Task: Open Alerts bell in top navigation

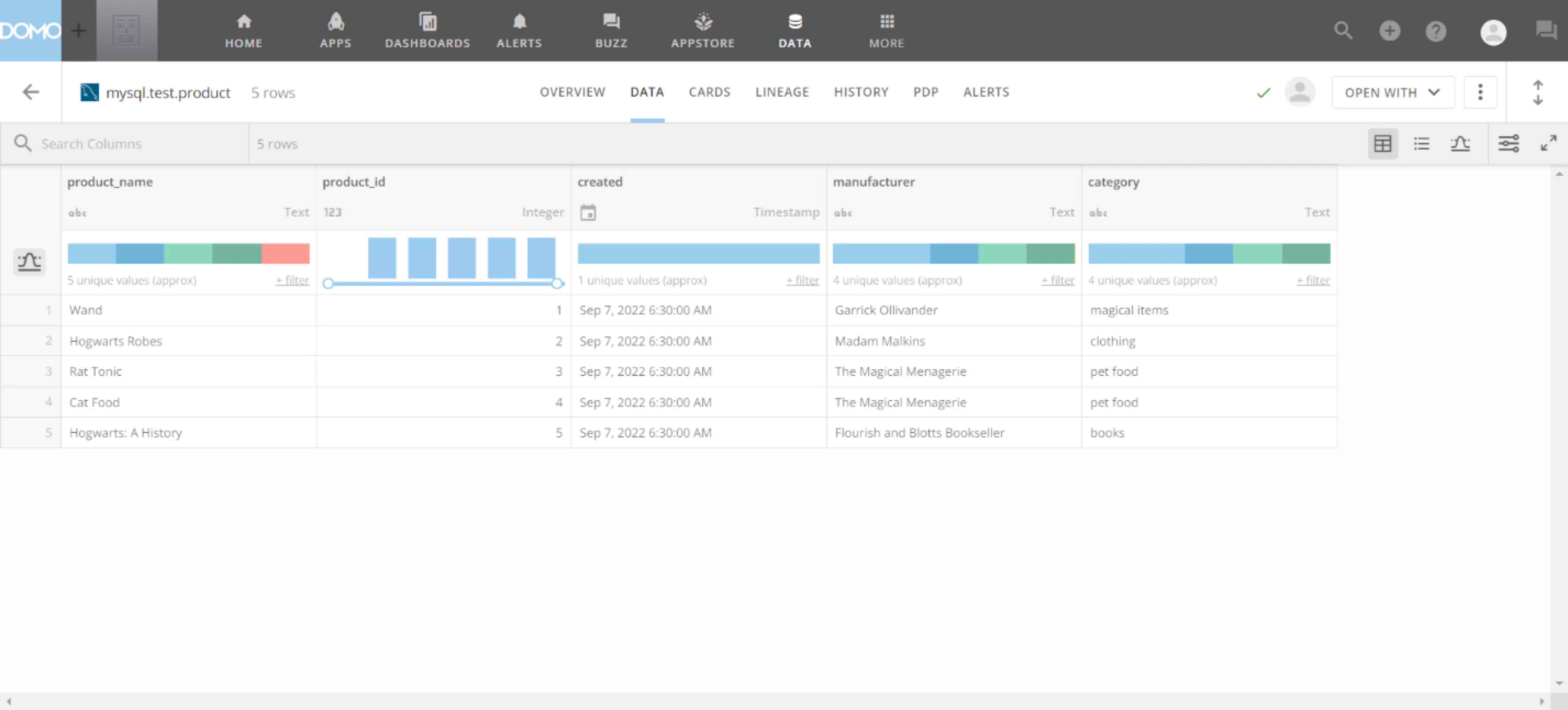Action: [519, 30]
